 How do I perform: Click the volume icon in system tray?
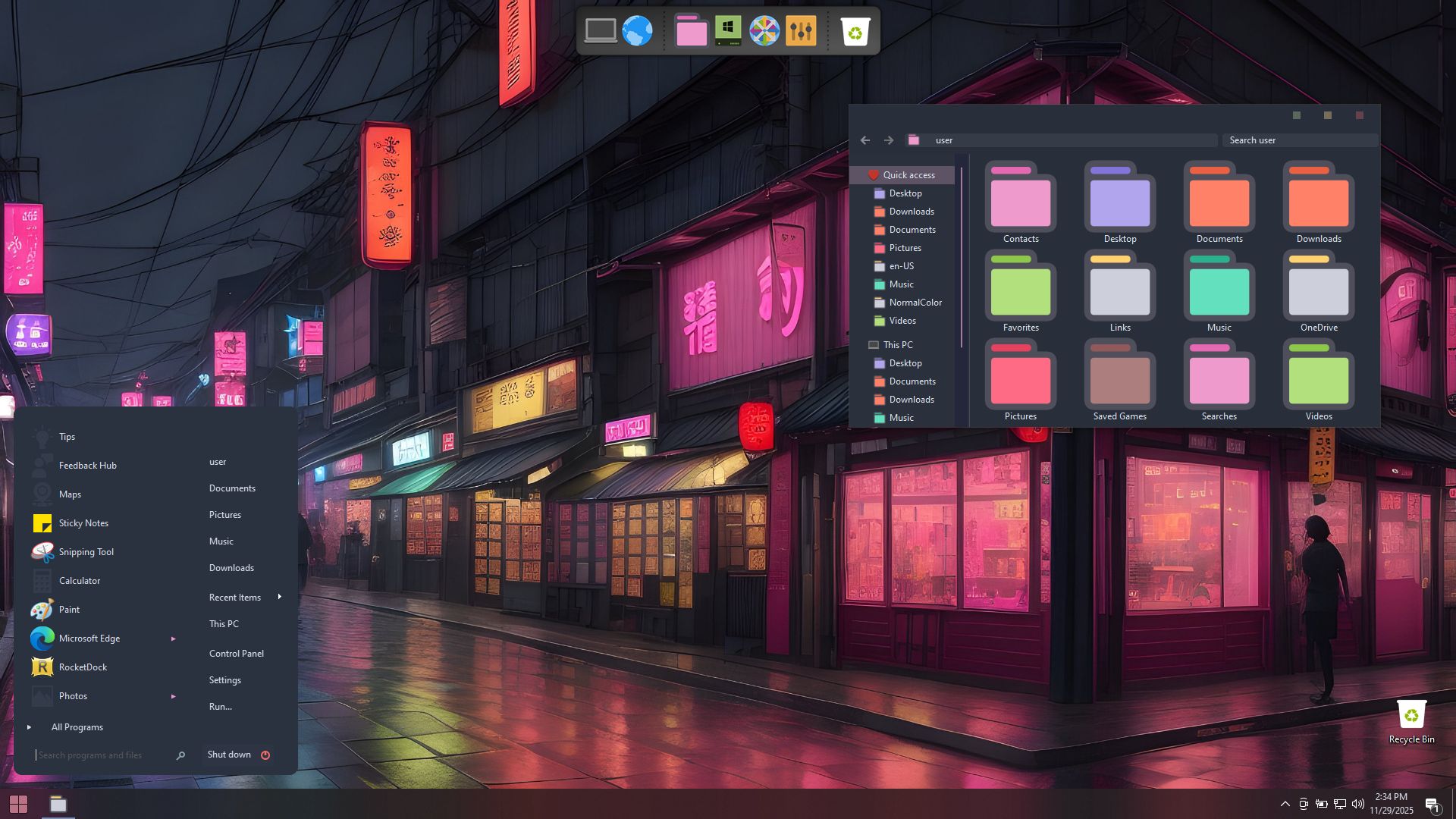[1357, 804]
